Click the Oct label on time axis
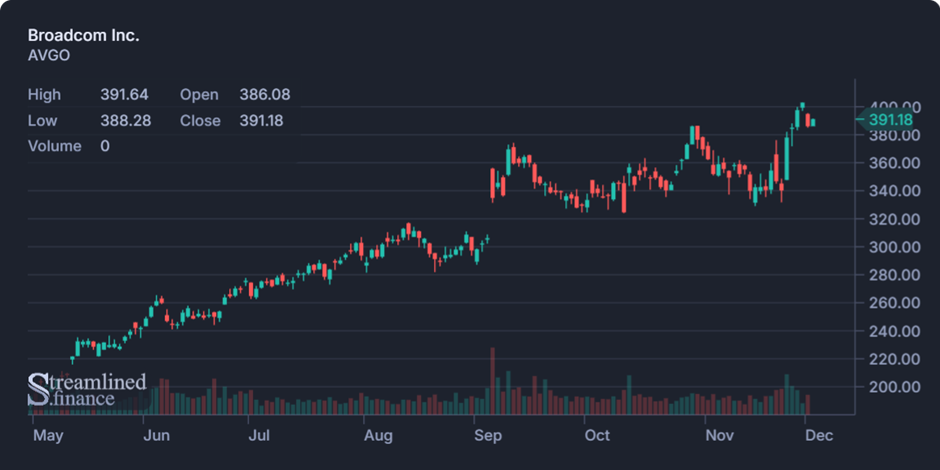This screenshot has height=470, width=940. click(x=598, y=436)
